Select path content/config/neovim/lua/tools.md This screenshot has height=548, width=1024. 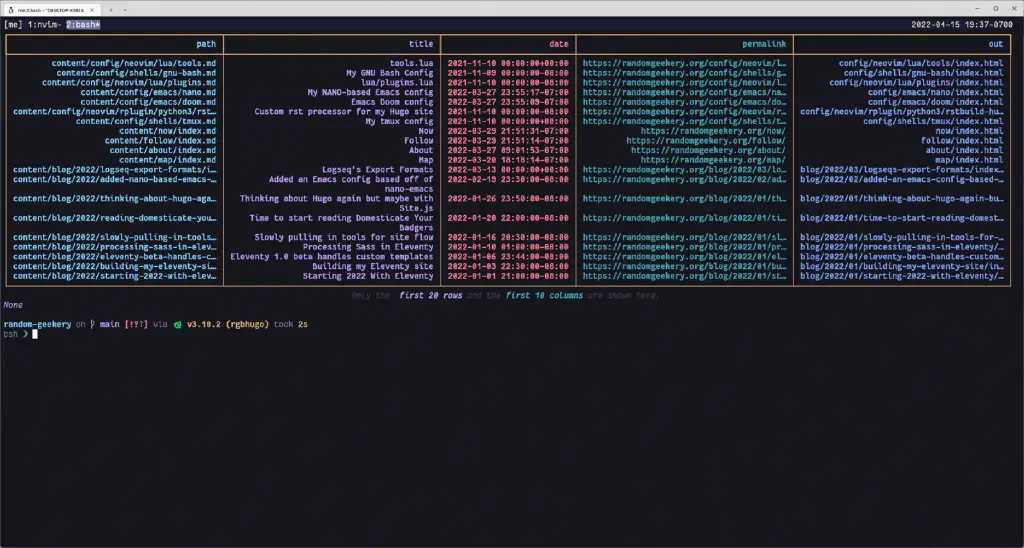coord(134,63)
